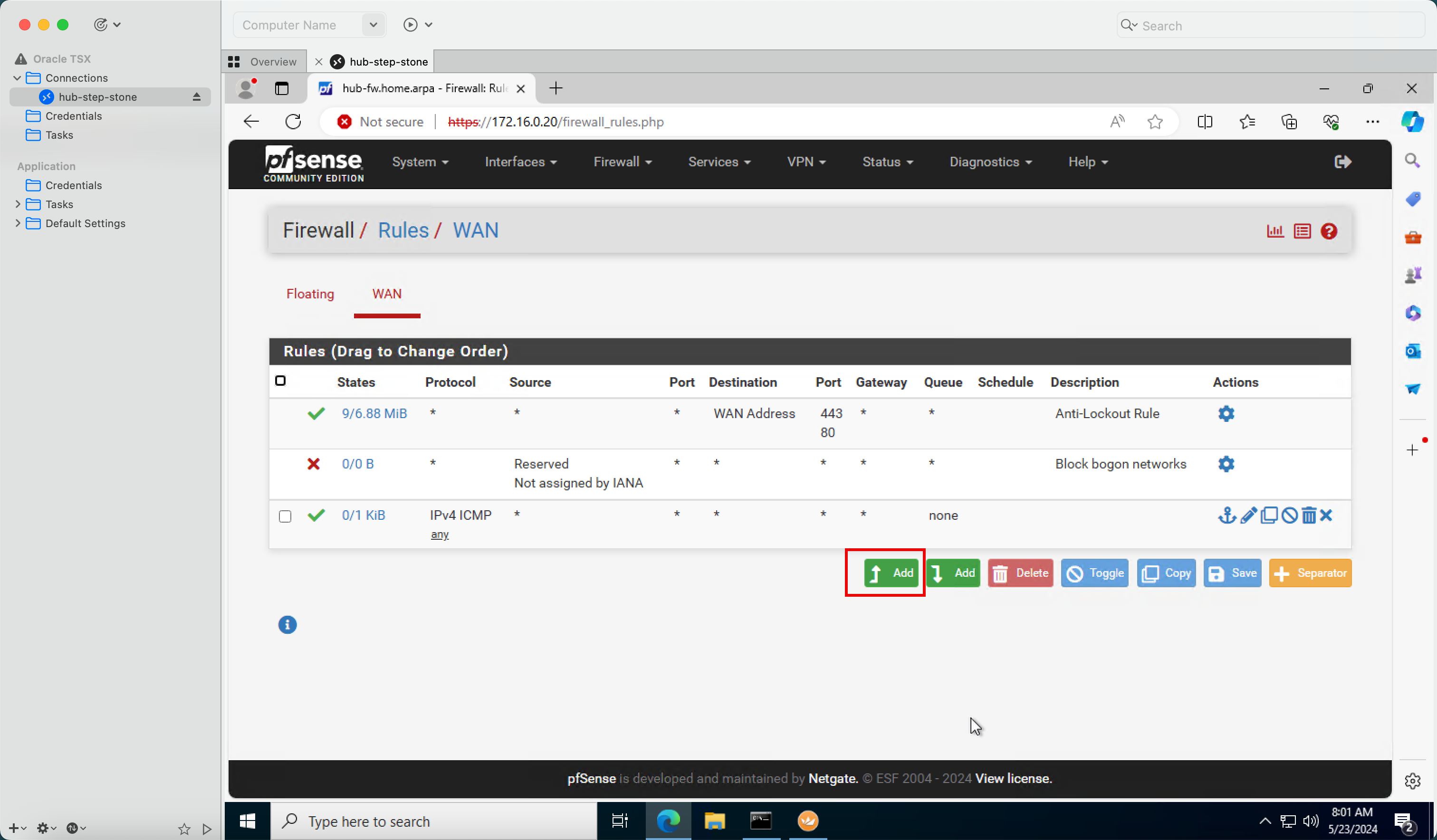This screenshot has height=840, width=1437.
Task: Open Anti-Lockout Rule gear settings
Action: pos(1226,413)
